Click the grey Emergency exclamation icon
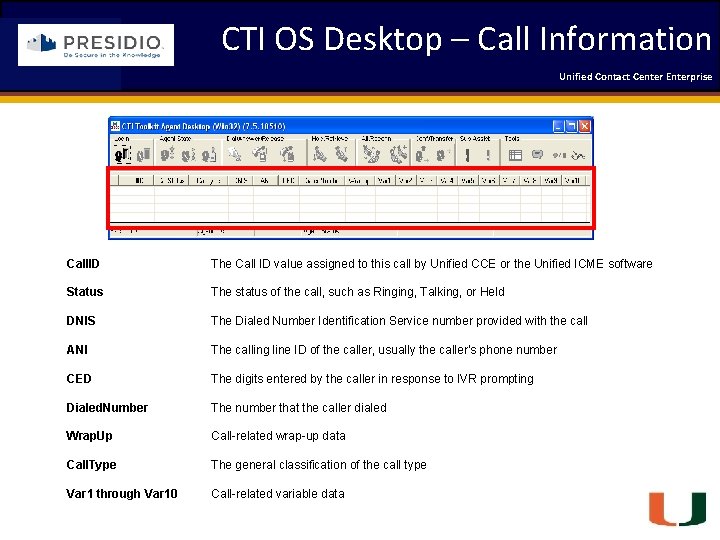 pos(488,155)
